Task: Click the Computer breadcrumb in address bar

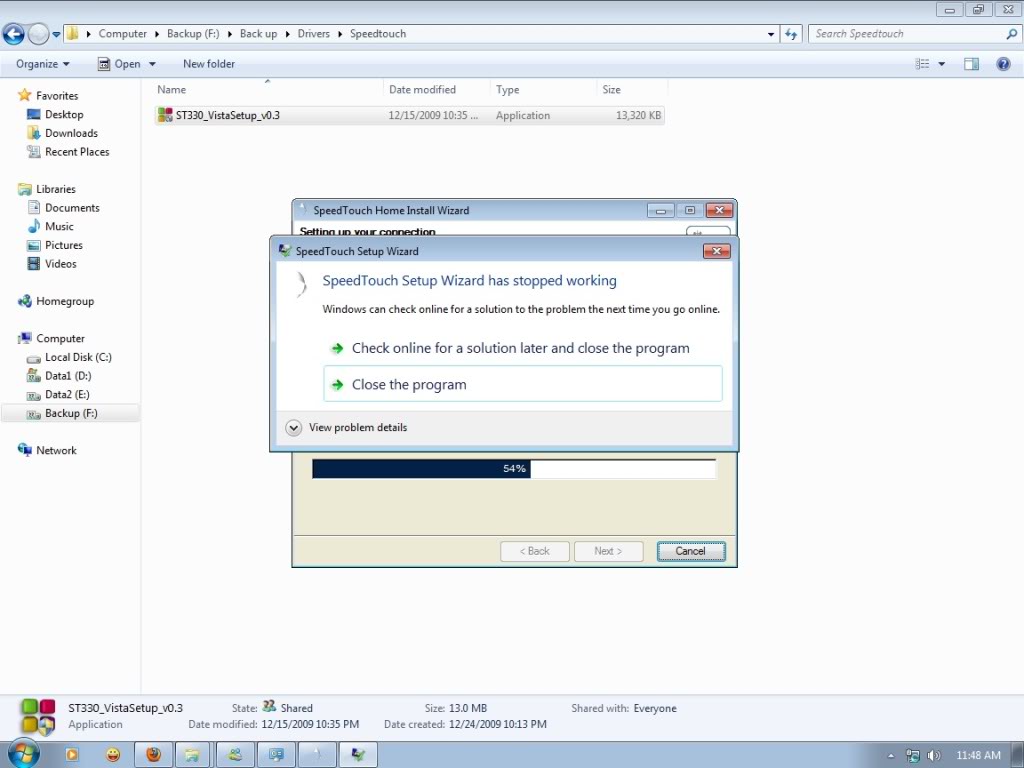Action: [123, 34]
